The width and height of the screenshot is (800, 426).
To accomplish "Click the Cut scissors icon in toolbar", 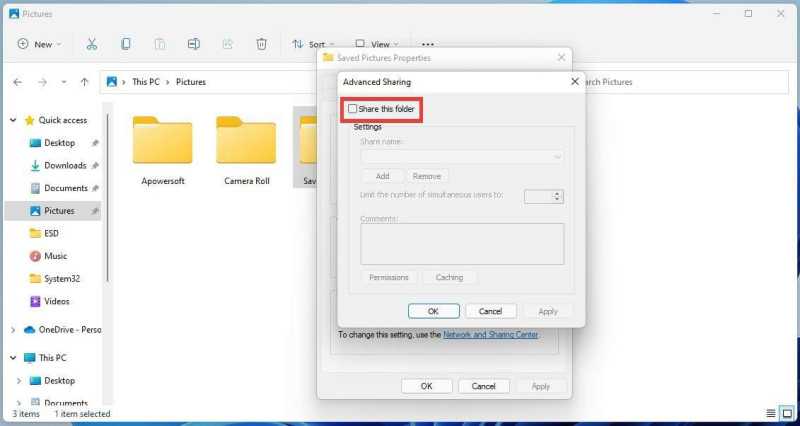I will [92, 44].
